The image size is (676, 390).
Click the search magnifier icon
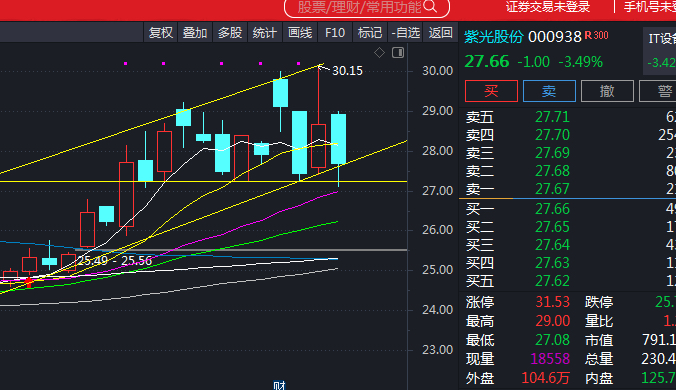coord(430,6)
